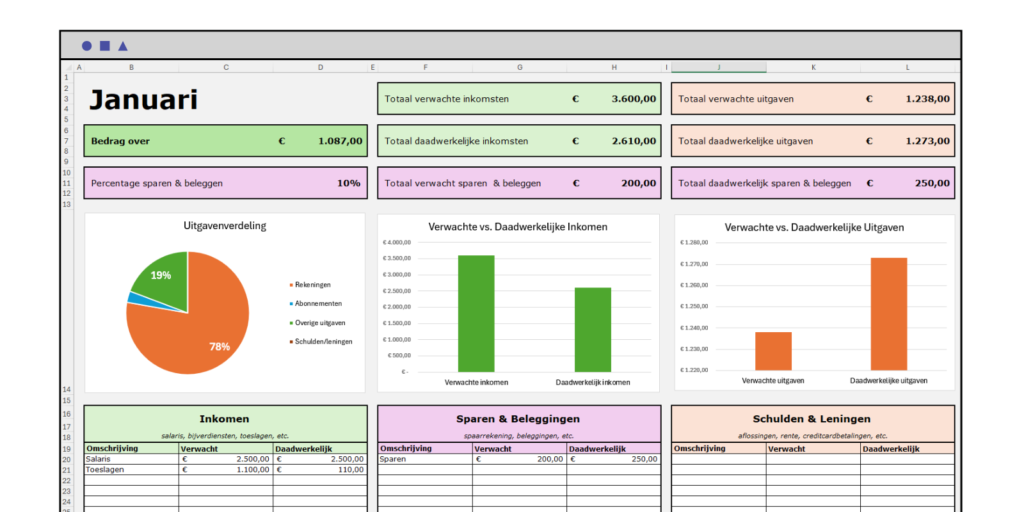Select Totaal verwachte uitgaven label
The image size is (1024, 512).
[736, 99]
